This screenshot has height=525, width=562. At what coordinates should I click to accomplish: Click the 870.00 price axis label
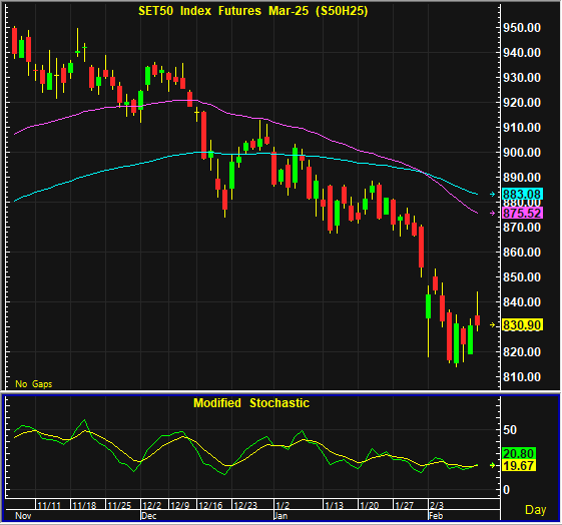point(522,227)
